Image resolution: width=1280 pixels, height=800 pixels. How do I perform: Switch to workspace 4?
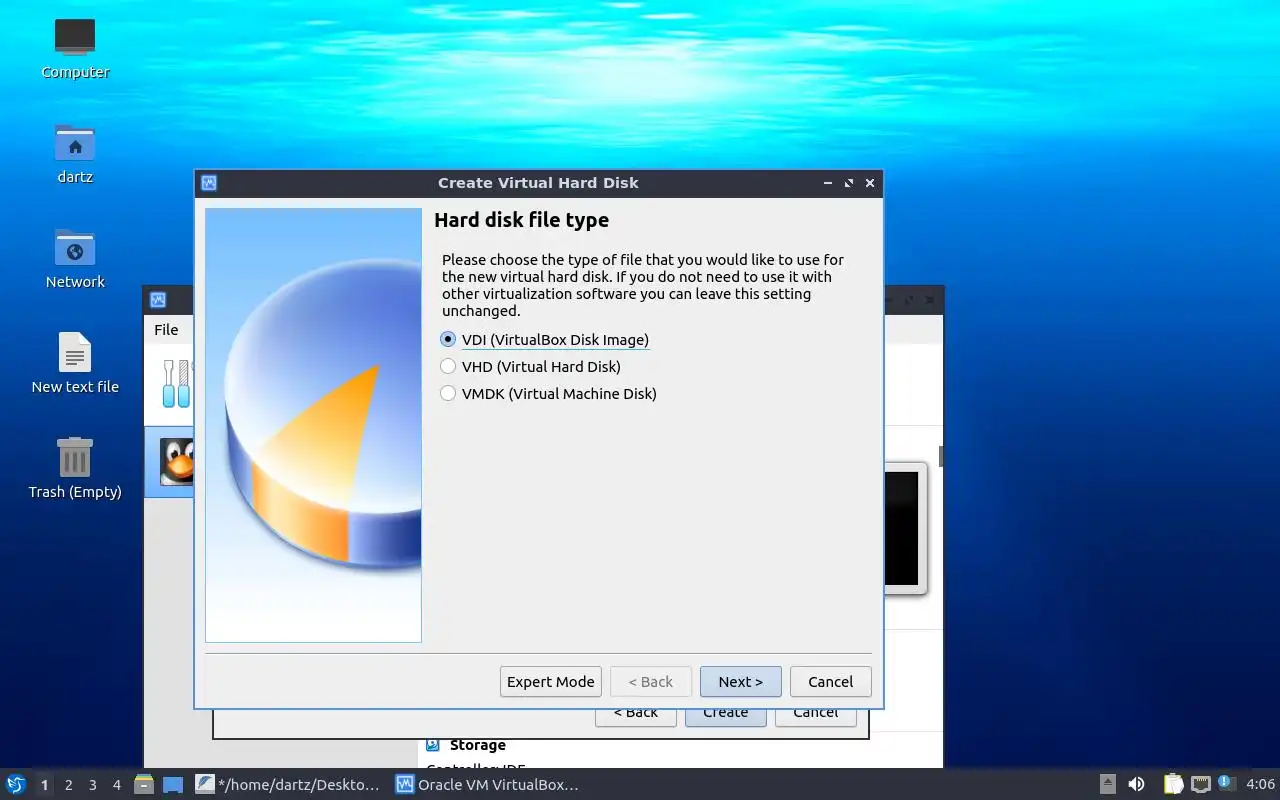coord(116,785)
